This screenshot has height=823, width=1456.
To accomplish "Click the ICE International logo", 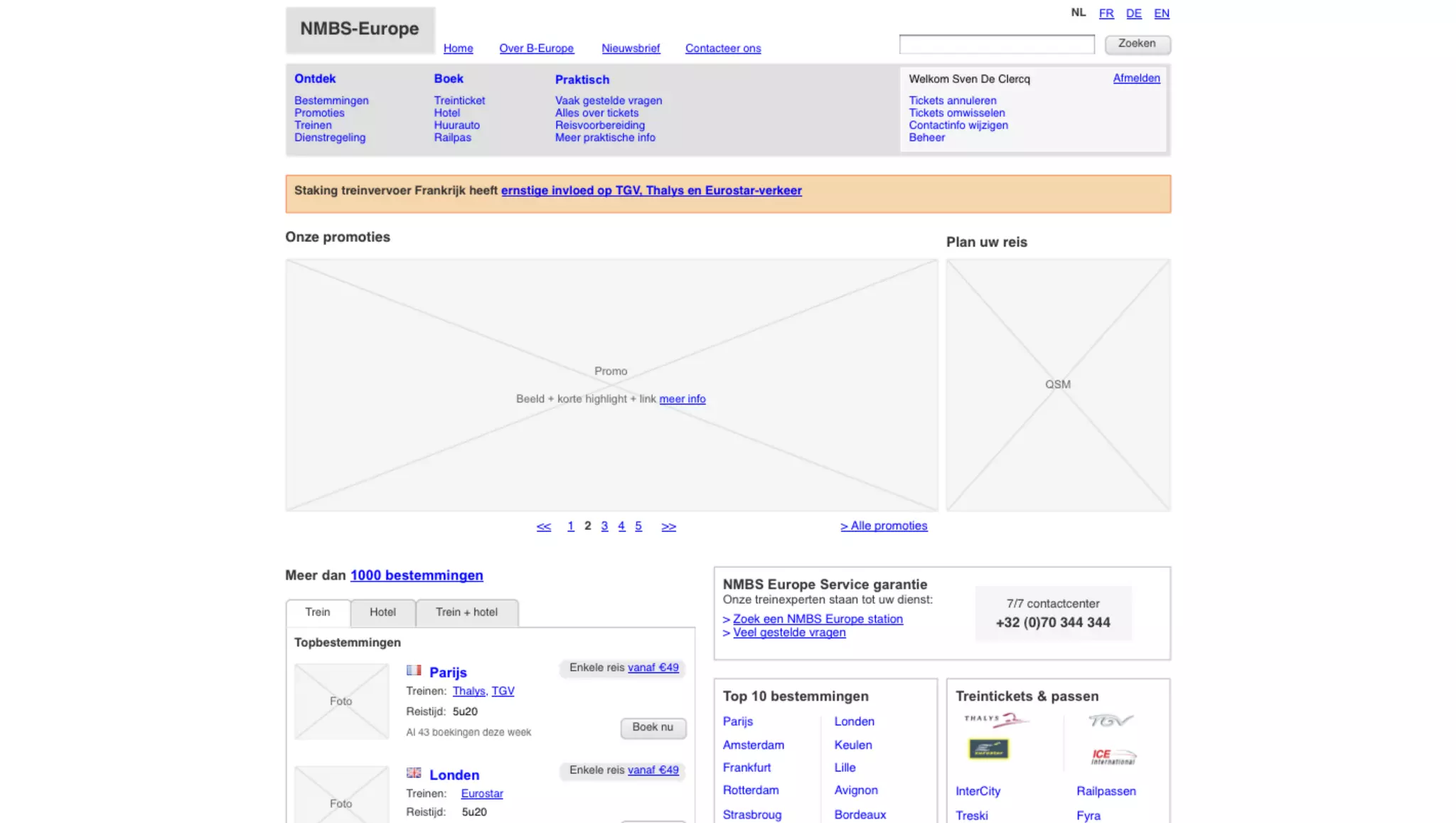I will [1113, 756].
